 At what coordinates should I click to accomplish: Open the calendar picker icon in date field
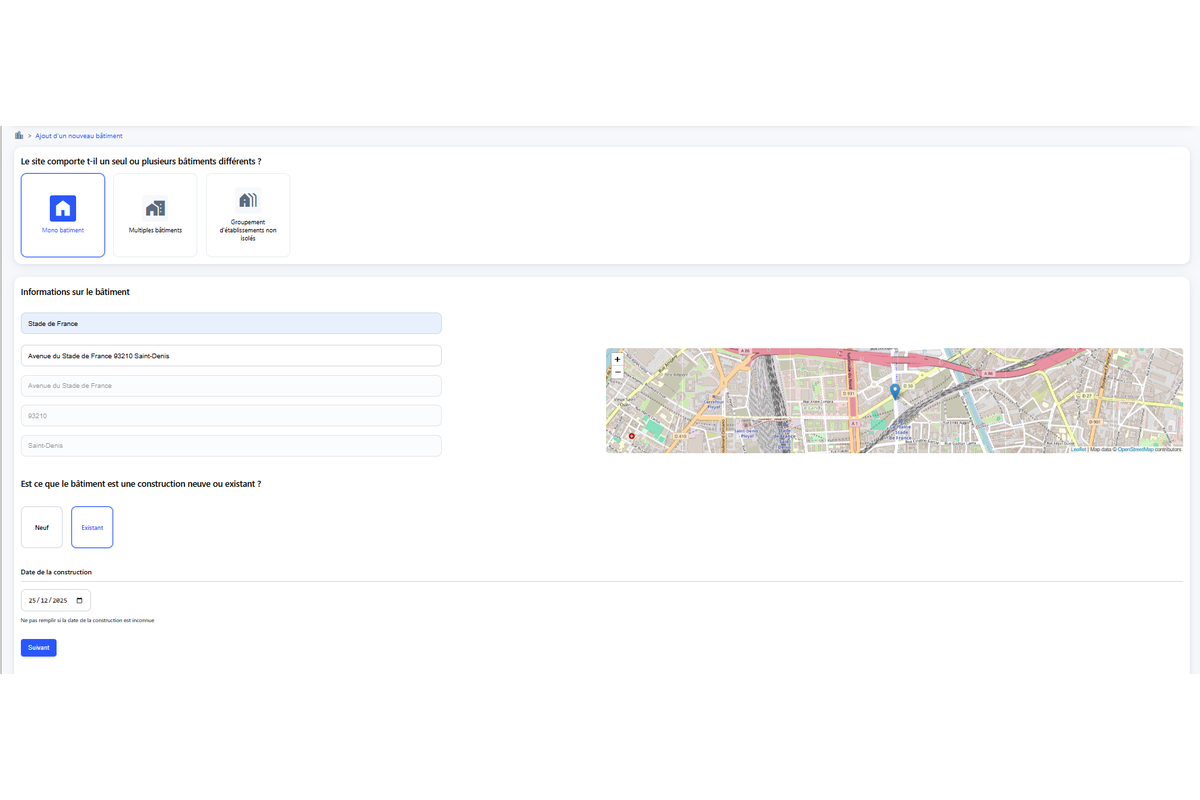pyautogui.click(x=80, y=601)
